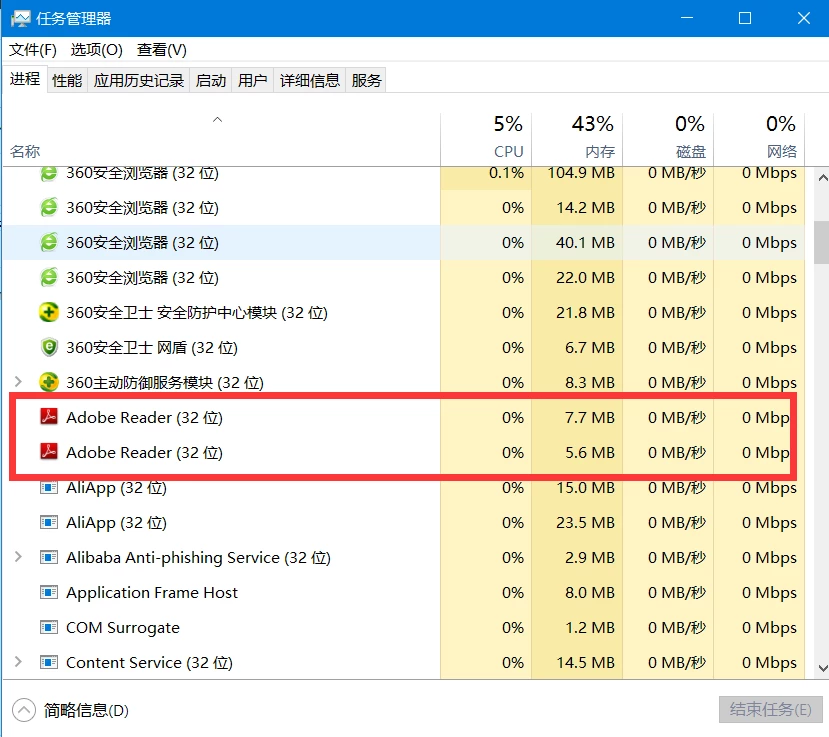829x737 pixels.
Task: Click the AliApp icon with 23.5 MB
Action: [x=49, y=522]
